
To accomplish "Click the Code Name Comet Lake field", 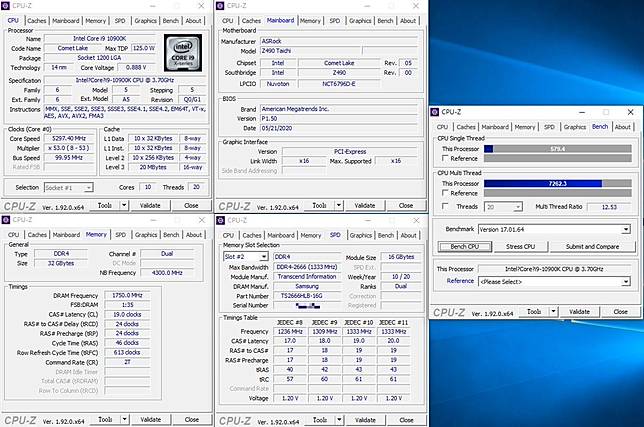I will pyautogui.click(x=72, y=48).
